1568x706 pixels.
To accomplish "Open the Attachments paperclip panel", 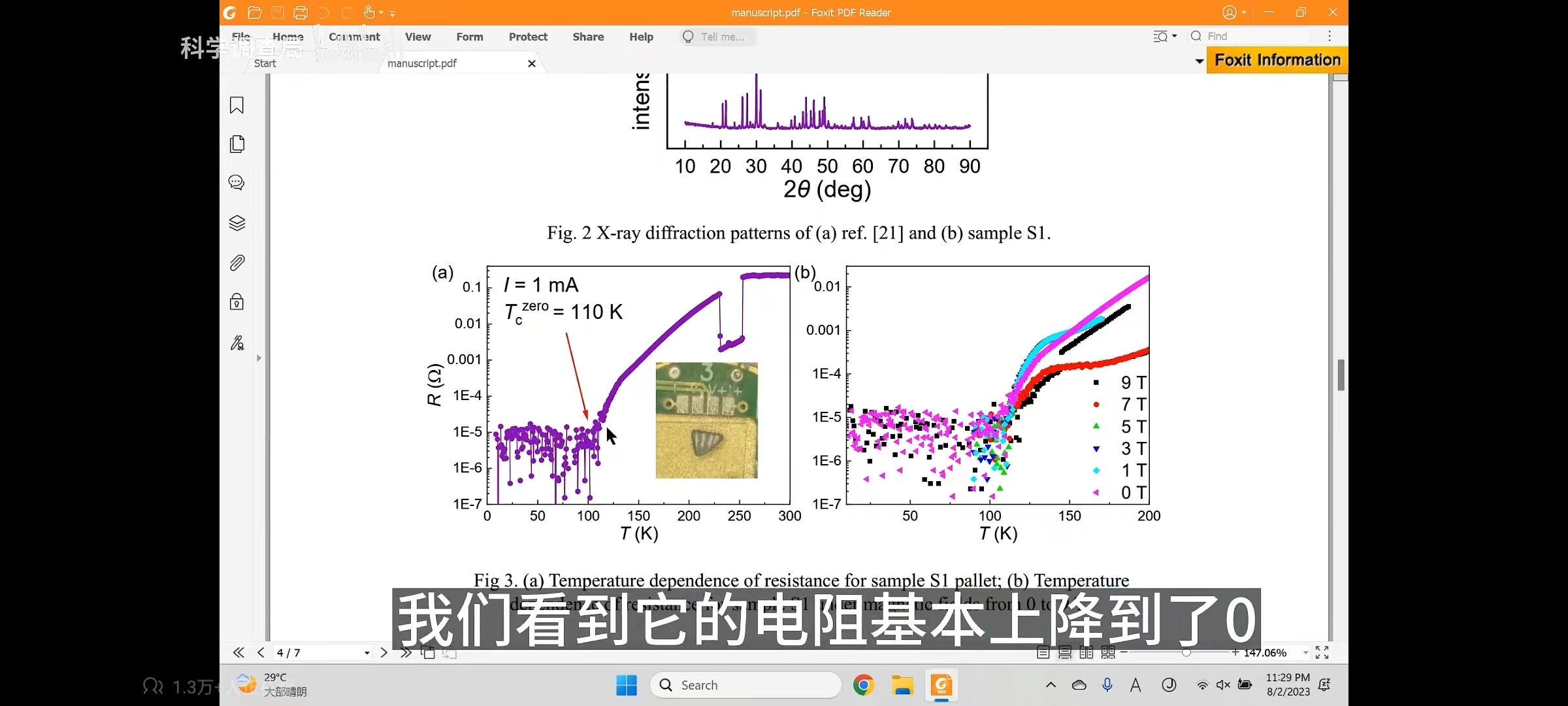I will coord(237,263).
